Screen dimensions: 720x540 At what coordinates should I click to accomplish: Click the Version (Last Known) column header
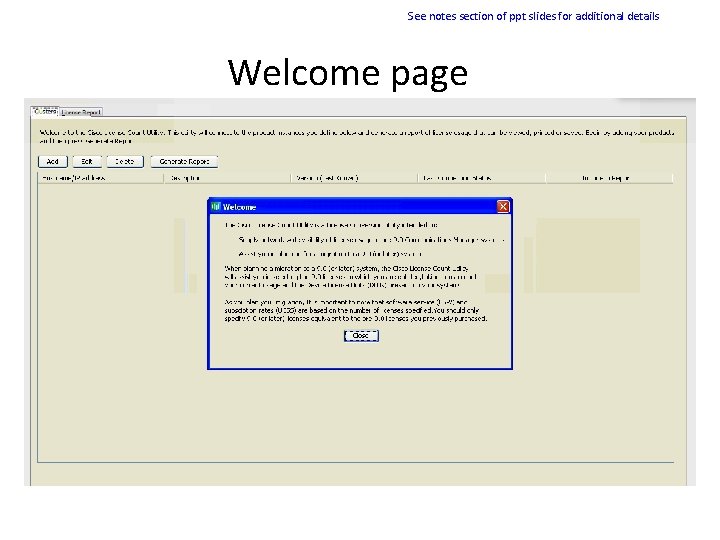[354, 178]
